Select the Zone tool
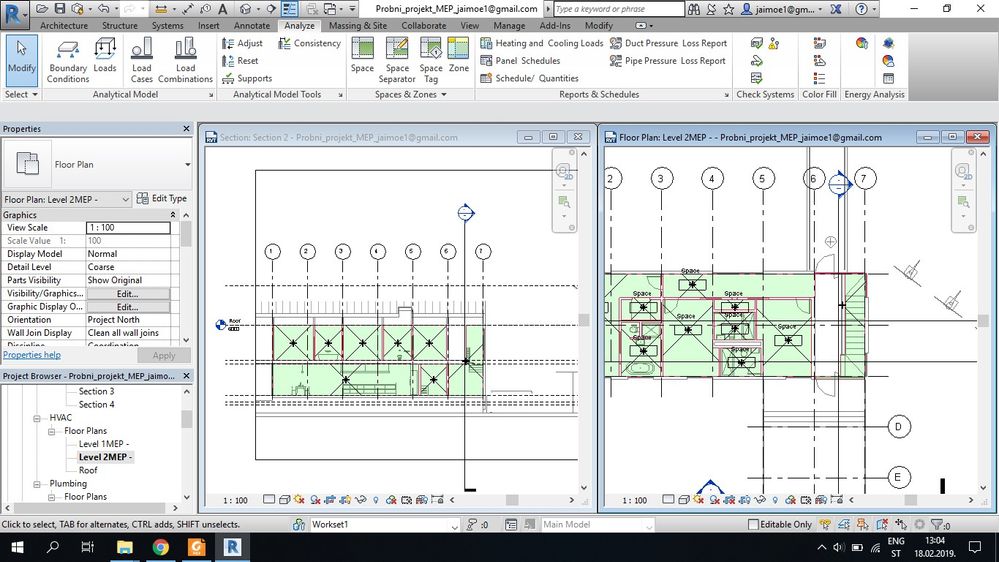Screen dimensions: 999x562 pos(459,55)
